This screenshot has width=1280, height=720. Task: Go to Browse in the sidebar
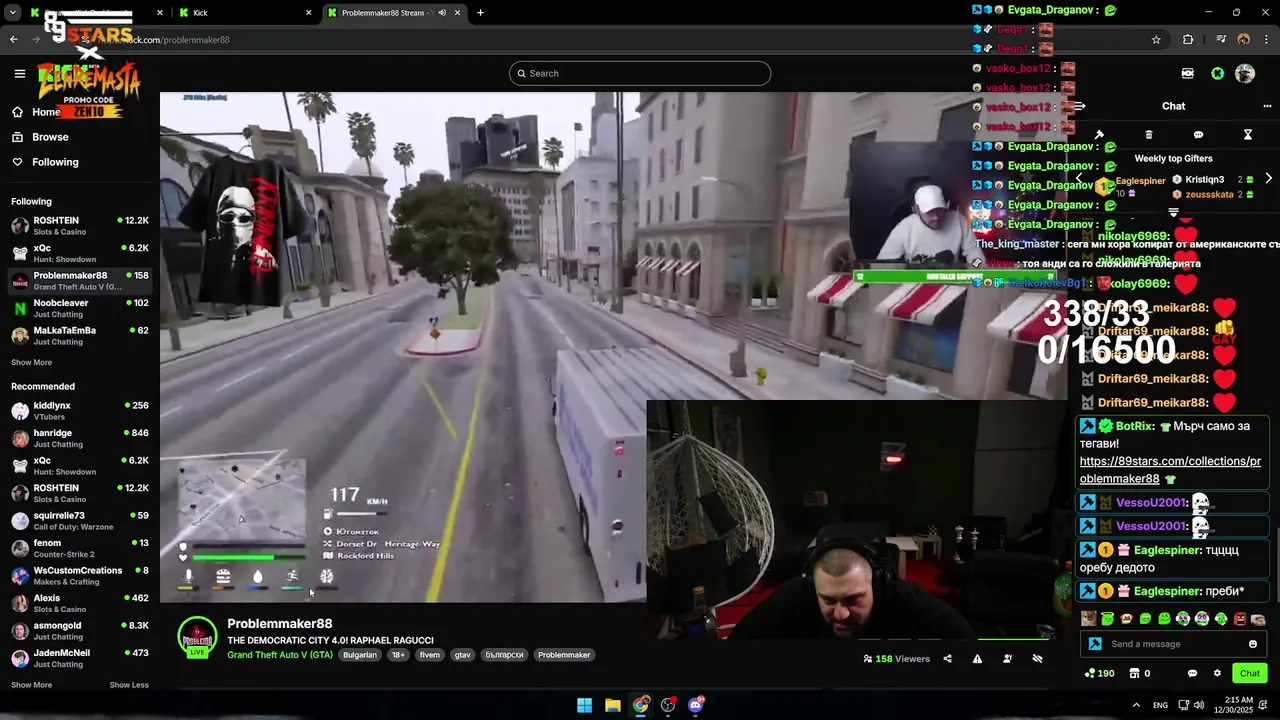[x=50, y=137]
